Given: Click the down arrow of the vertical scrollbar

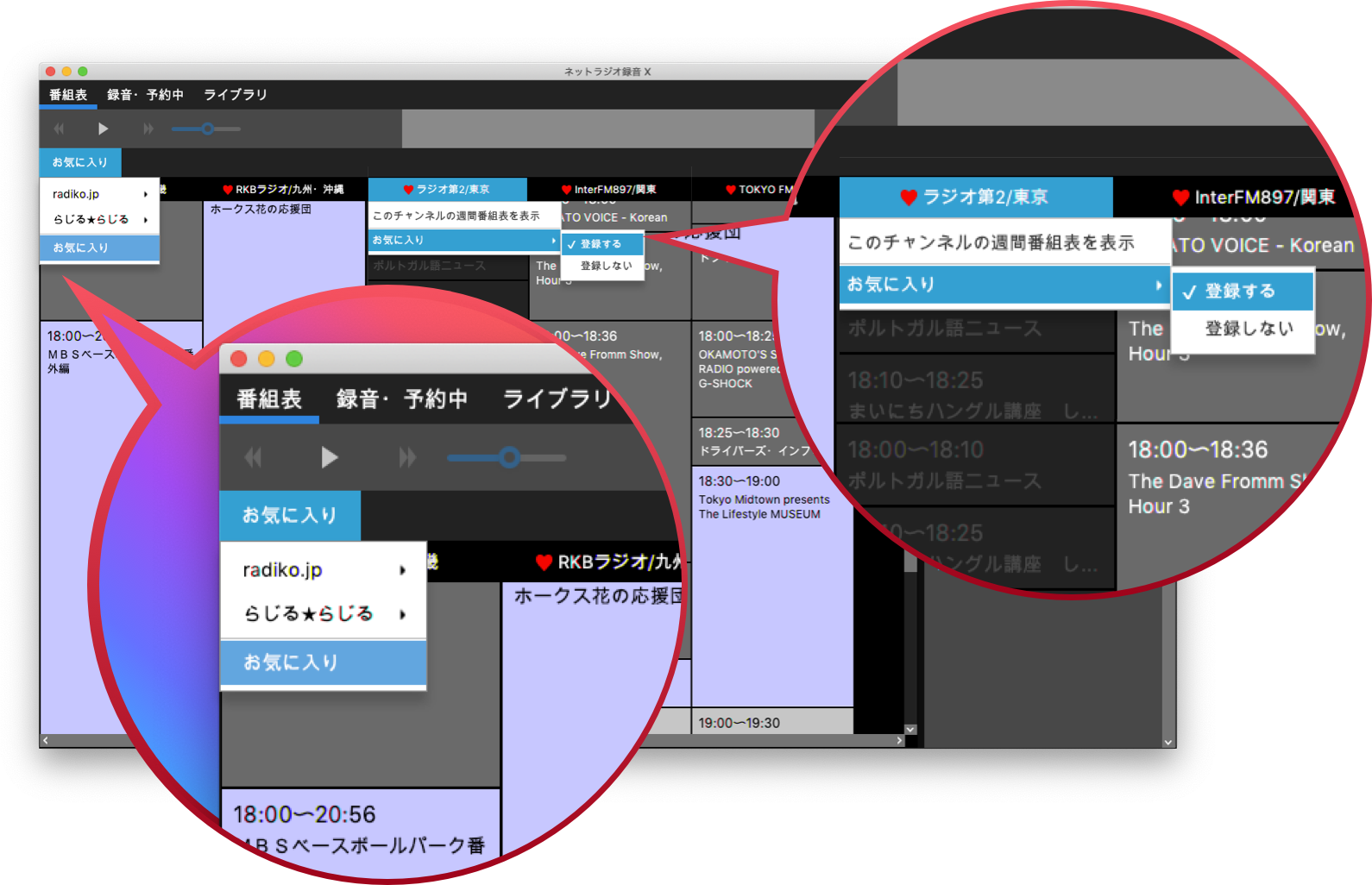Looking at the screenshot, I should (909, 730).
